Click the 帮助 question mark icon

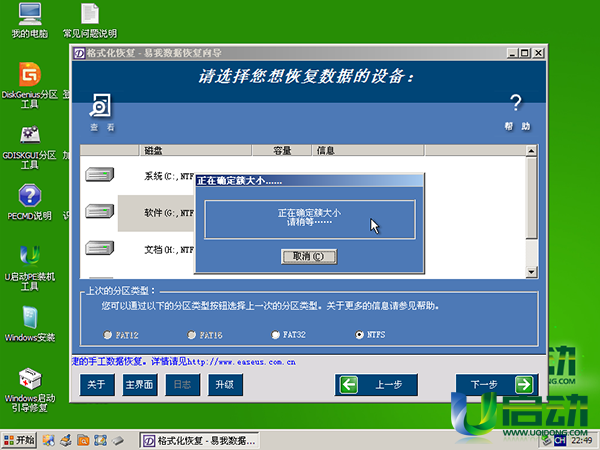tap(516, 103)
